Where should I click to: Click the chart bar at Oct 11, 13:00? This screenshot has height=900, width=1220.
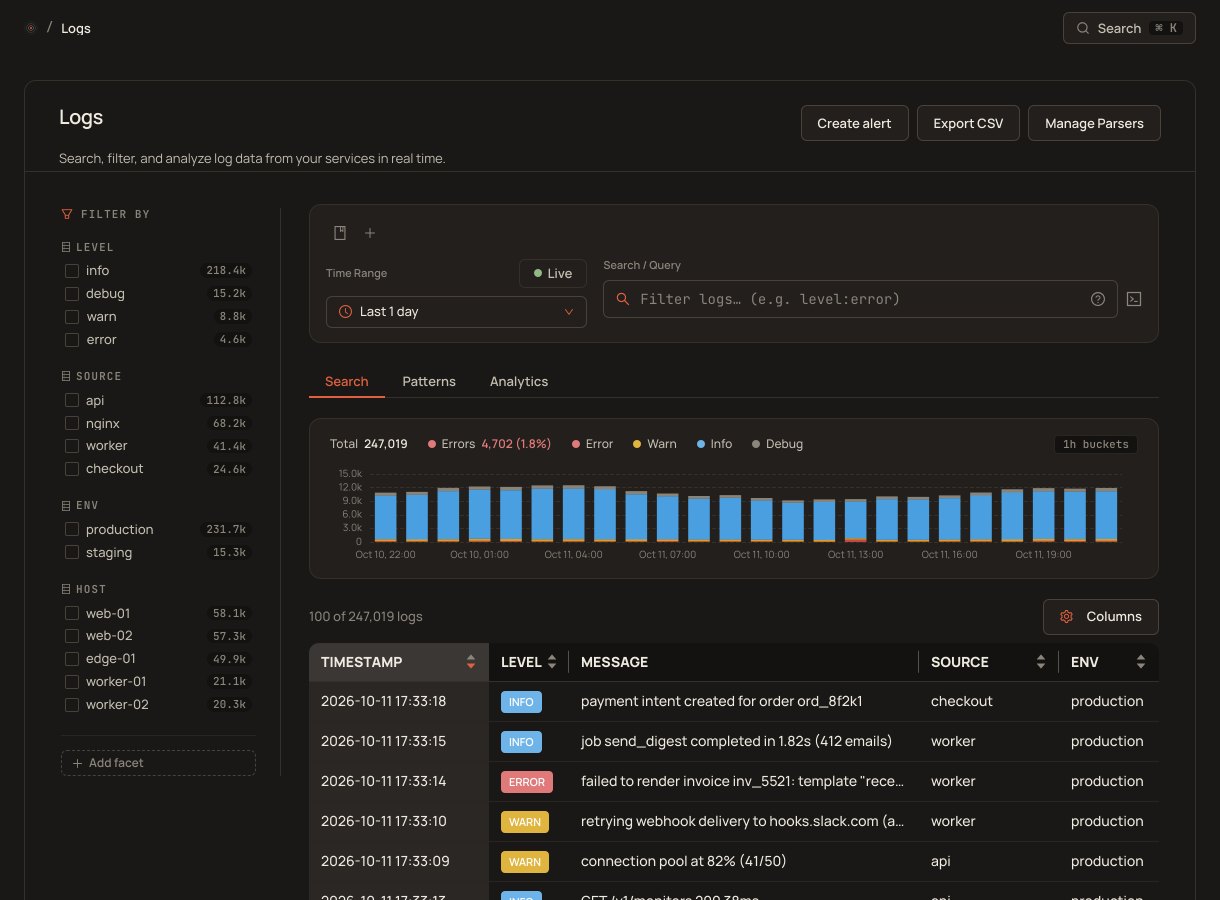pos(856,521)
